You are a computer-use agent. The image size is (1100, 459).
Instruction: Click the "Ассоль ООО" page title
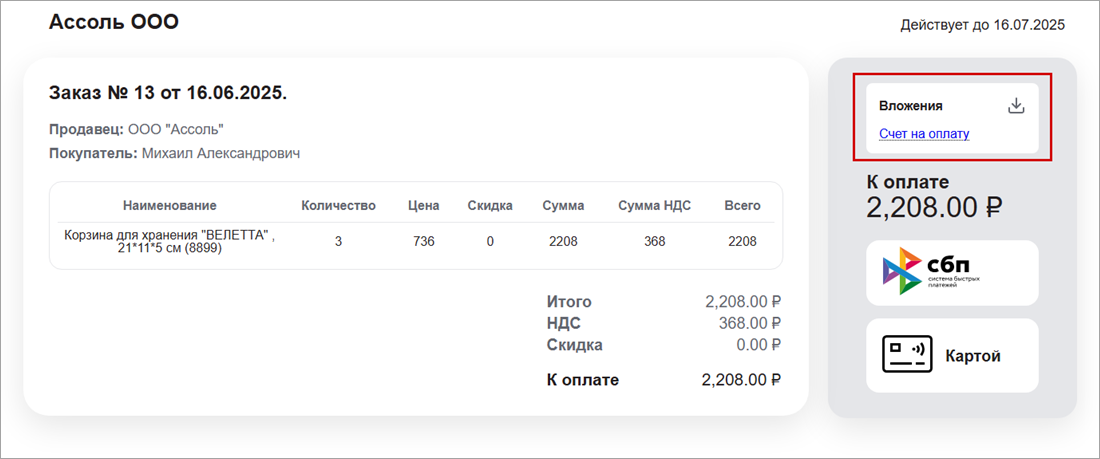point(114,22)
